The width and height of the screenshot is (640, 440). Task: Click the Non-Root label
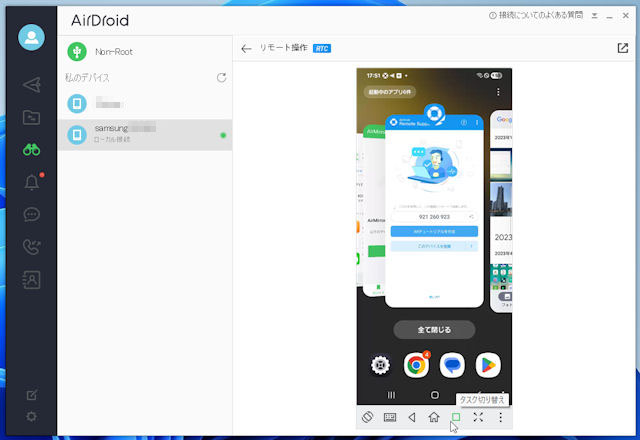point(113,52)
